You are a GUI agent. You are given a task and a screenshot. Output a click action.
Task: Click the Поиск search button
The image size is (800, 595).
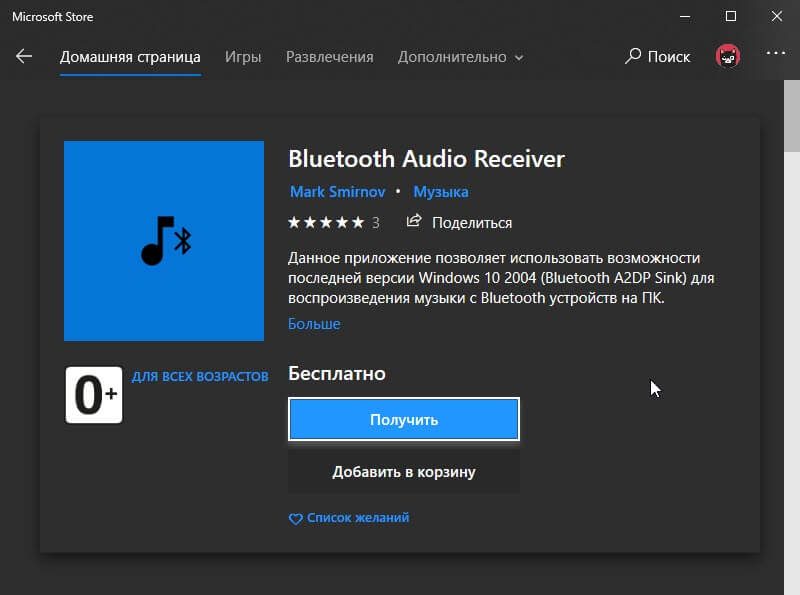658,57
